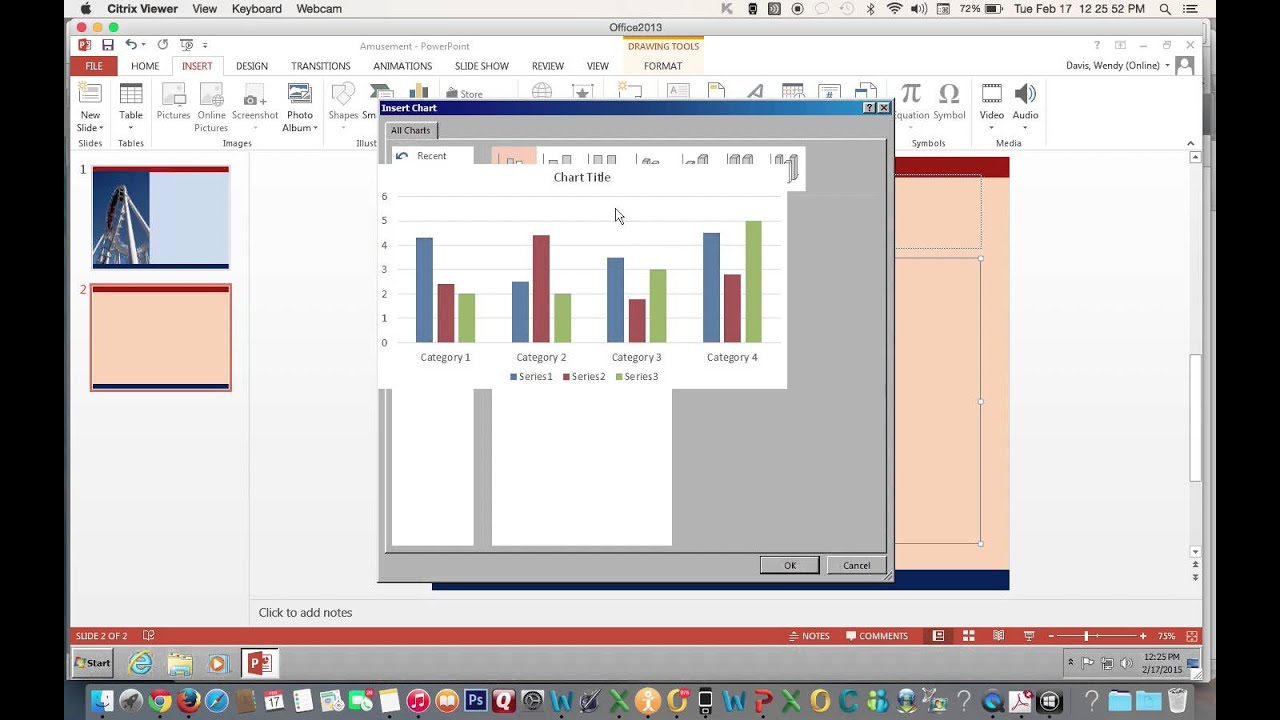The width and height of the screenshot is (1280, 720).
Task: Open the ANIMATIONS tab
Action: click(403, 66)
